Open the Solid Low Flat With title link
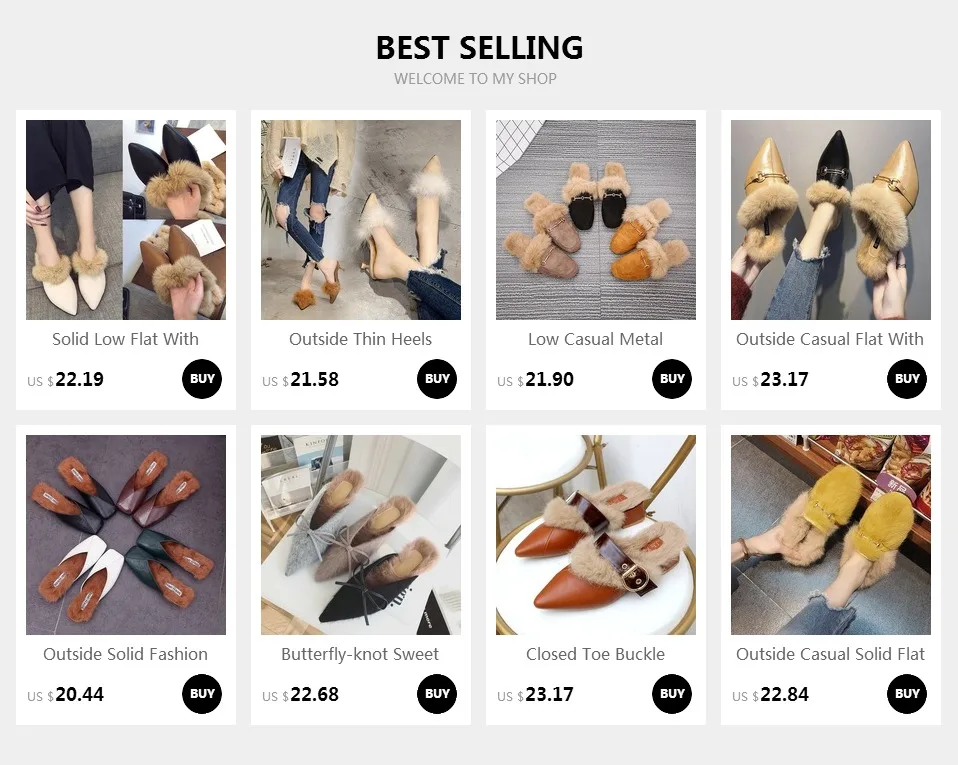This screenshot has width=958, height=765. pyautogui.click(x=125, y=339)
